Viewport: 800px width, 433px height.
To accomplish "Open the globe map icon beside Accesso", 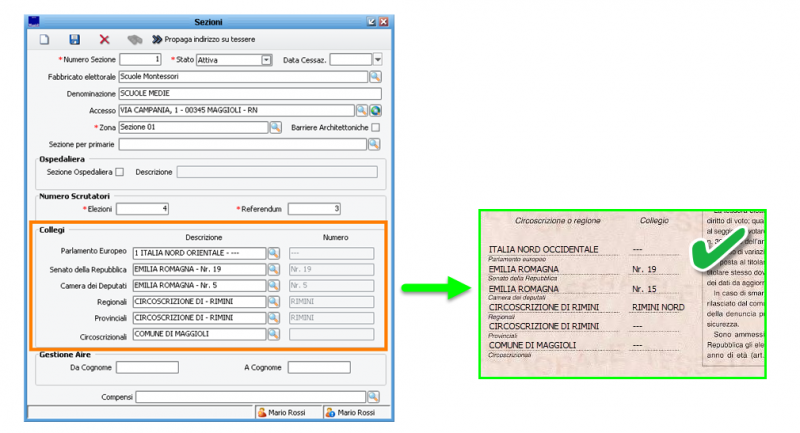I will pyautogui.click(x=376, y=110).
